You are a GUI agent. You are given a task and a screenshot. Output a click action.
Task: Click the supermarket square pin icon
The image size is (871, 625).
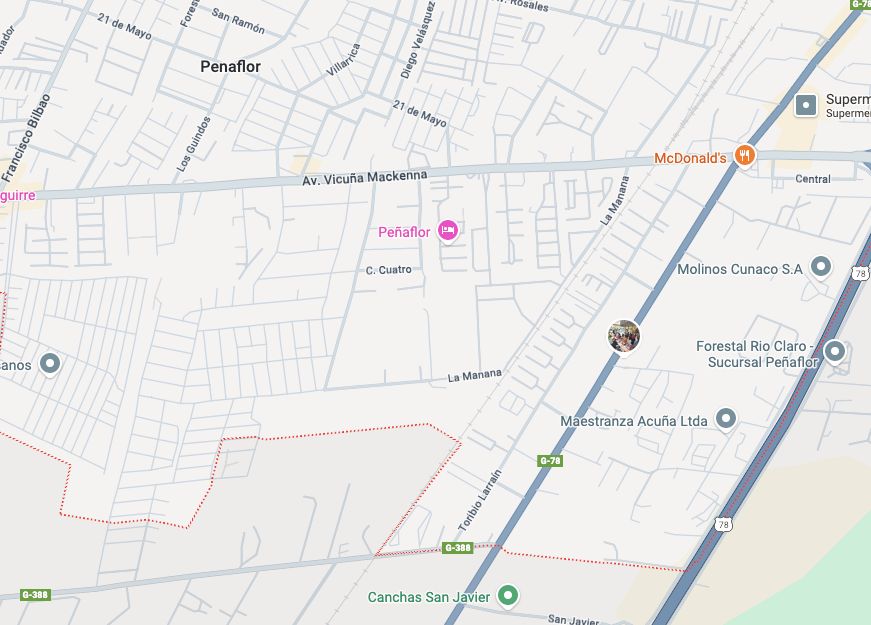805,105
